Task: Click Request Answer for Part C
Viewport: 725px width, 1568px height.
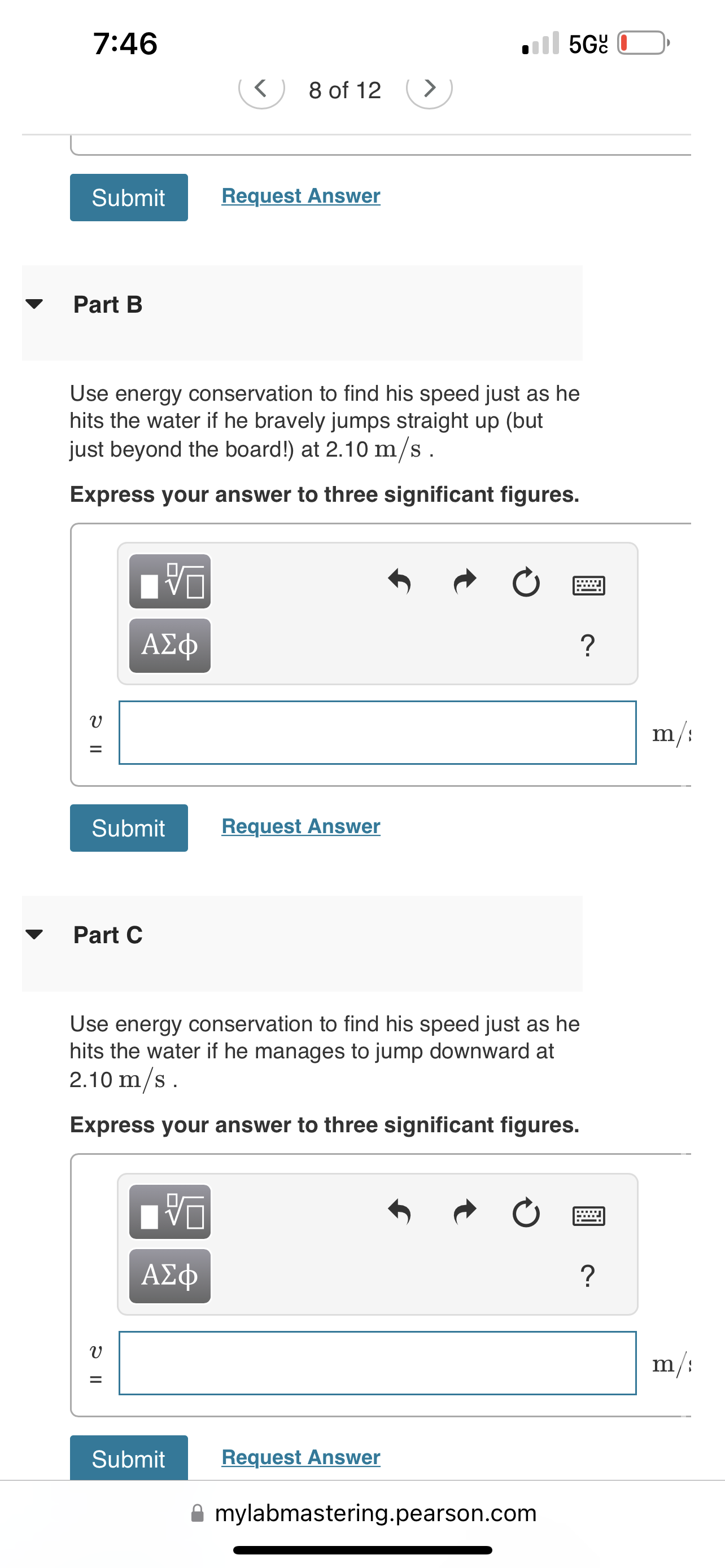Action: coord(300,1457)
